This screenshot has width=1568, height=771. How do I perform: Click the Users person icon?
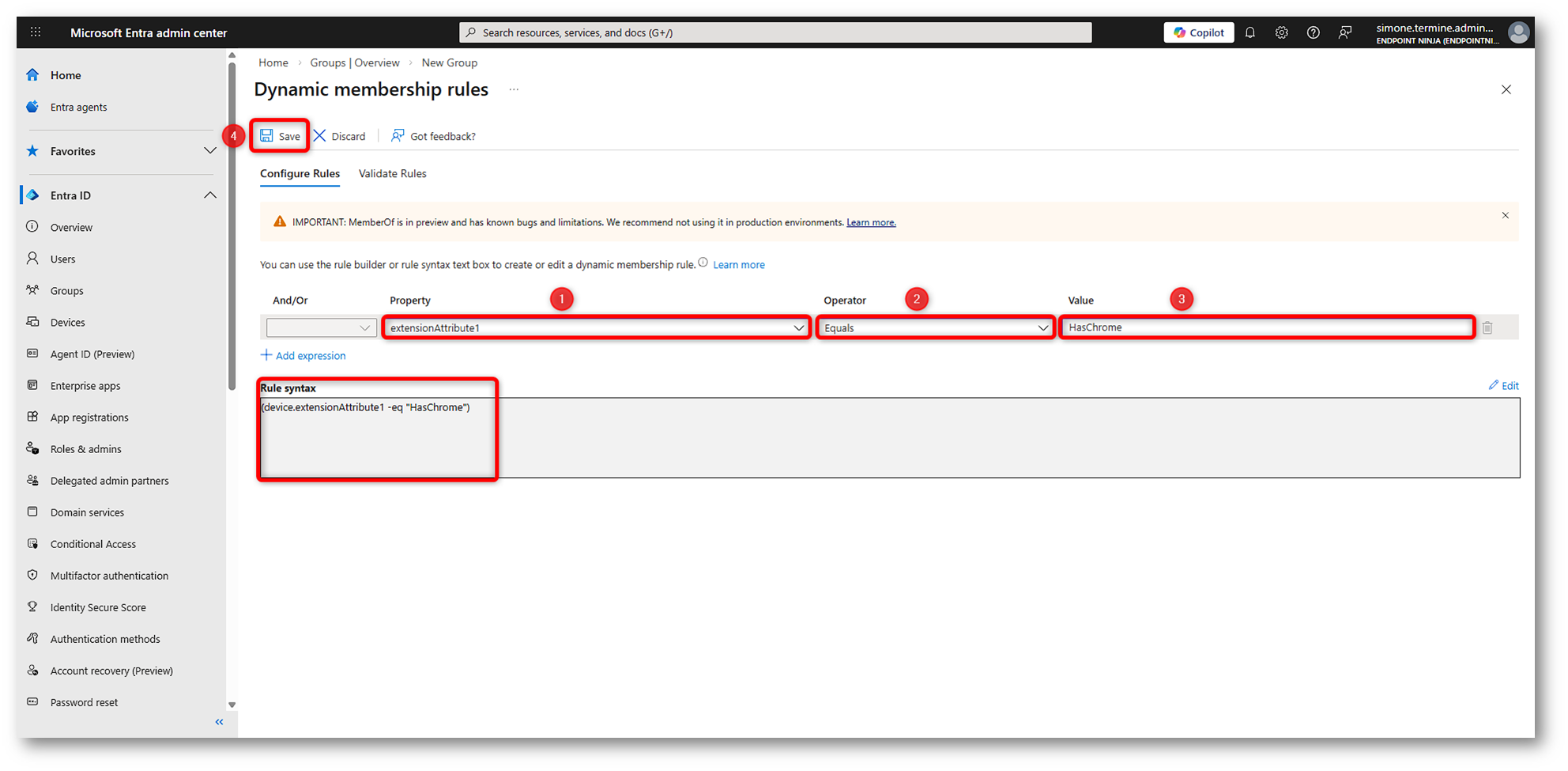coord(32,259)
